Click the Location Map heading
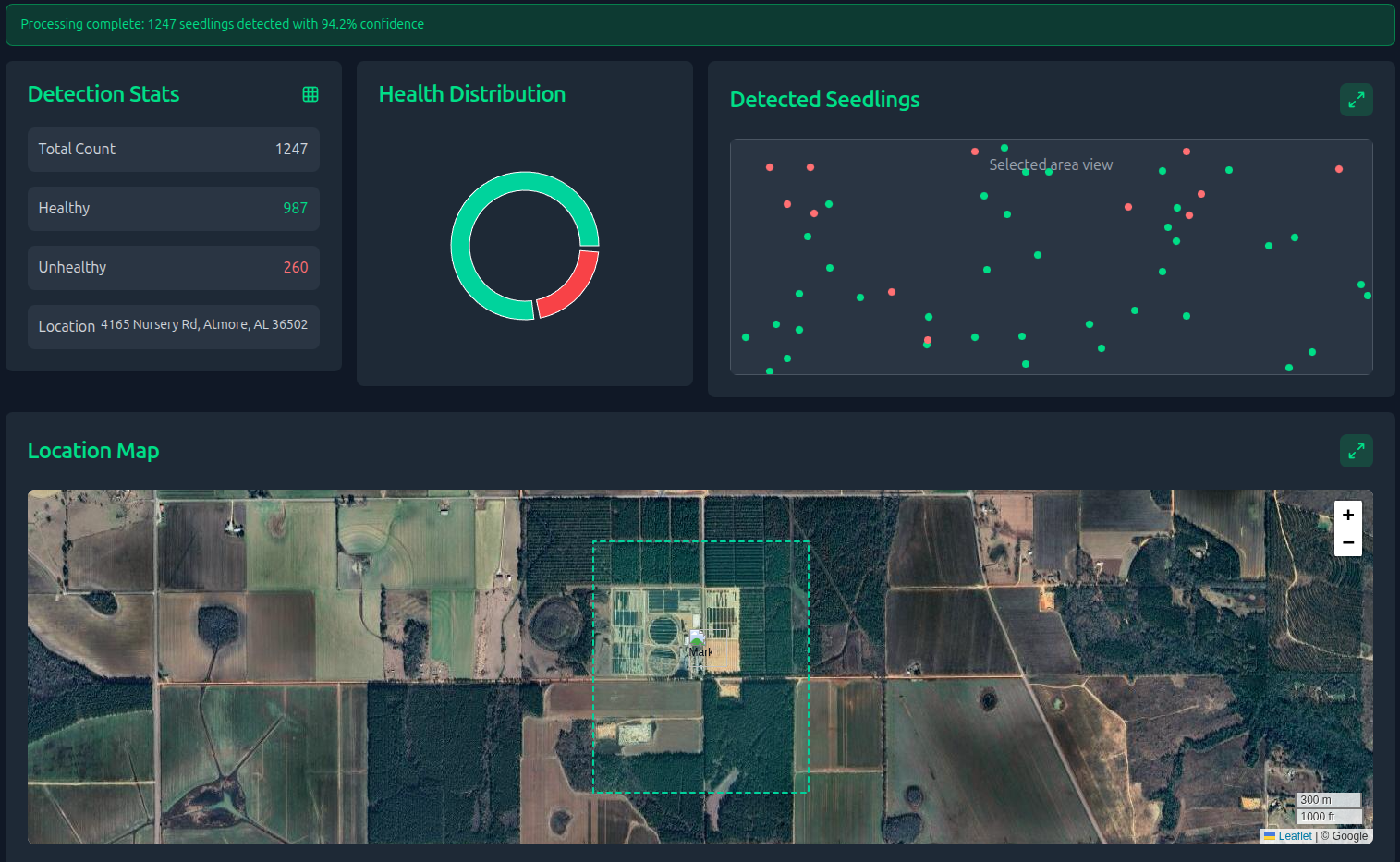The image size is (1400, 862). (93, 451)
